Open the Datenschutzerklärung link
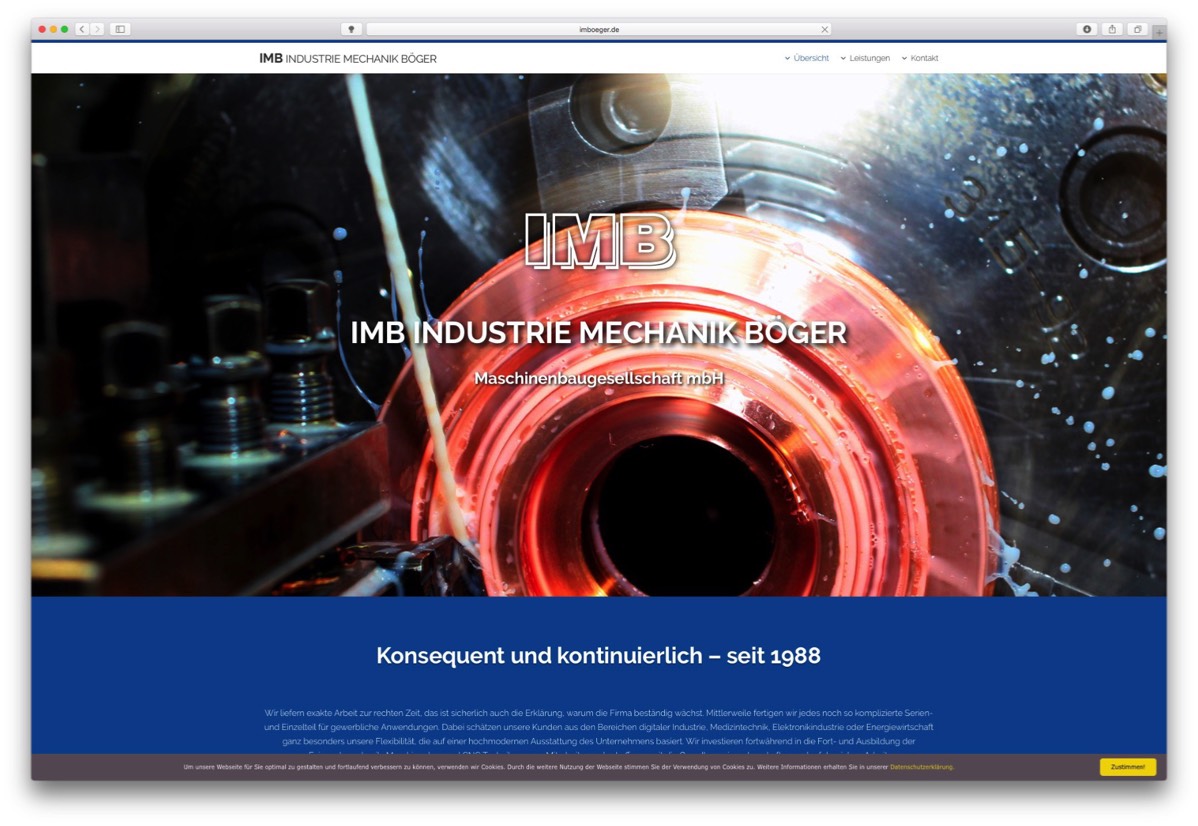 [x=920, y=767]
